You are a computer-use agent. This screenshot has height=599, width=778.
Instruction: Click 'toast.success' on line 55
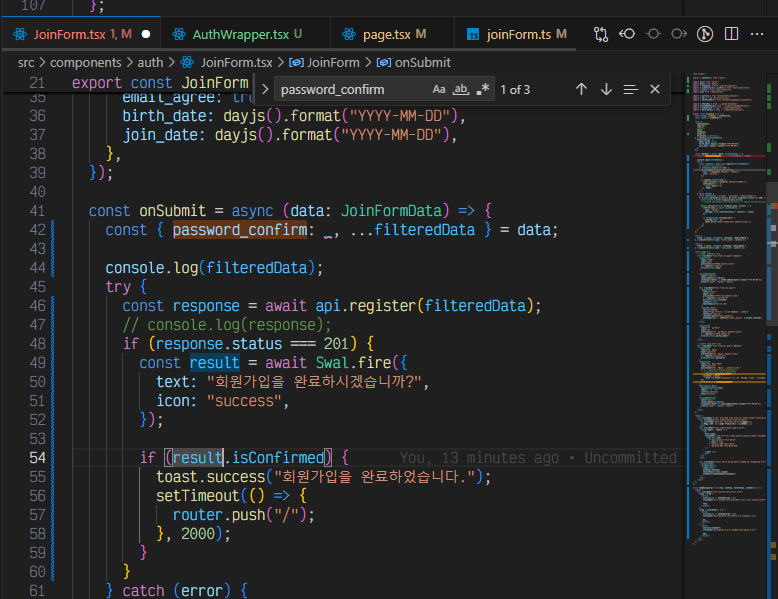click(x=210, y=477)
